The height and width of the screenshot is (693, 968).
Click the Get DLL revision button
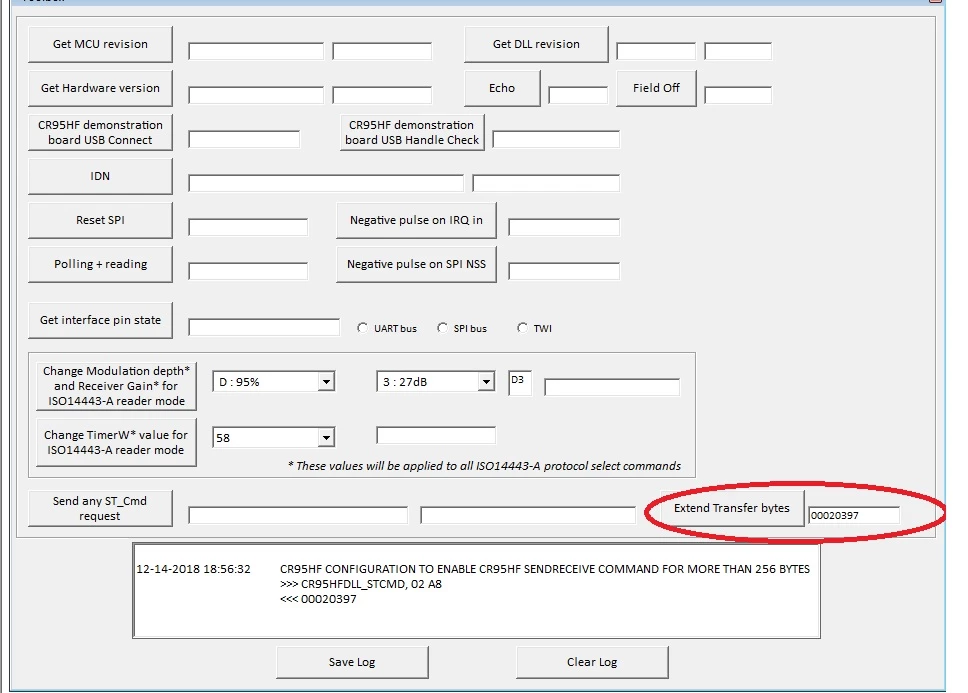(x=536, y=44)
